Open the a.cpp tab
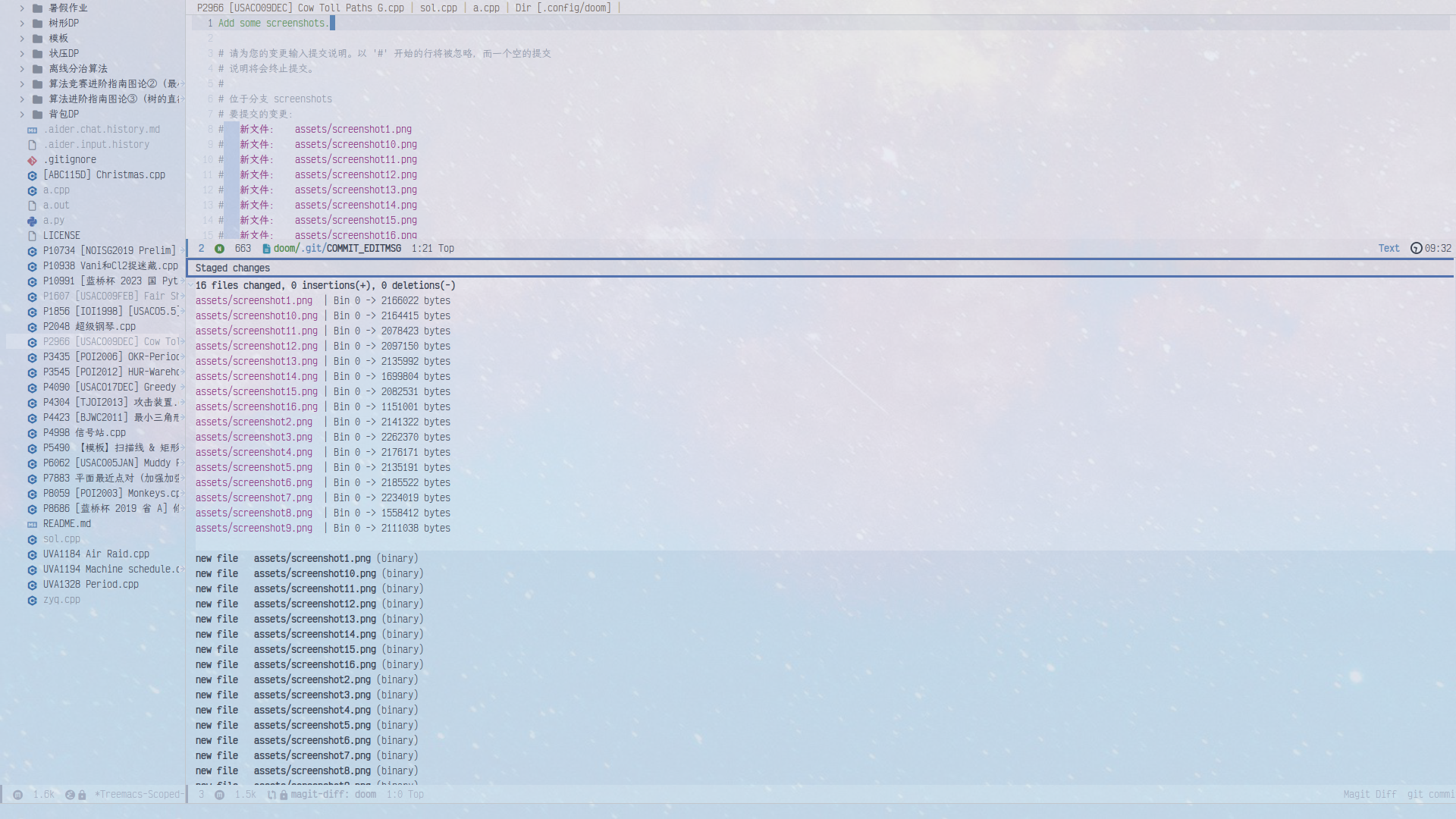Viewport: 1456px width, 819px height. click(x=486, y=8)
